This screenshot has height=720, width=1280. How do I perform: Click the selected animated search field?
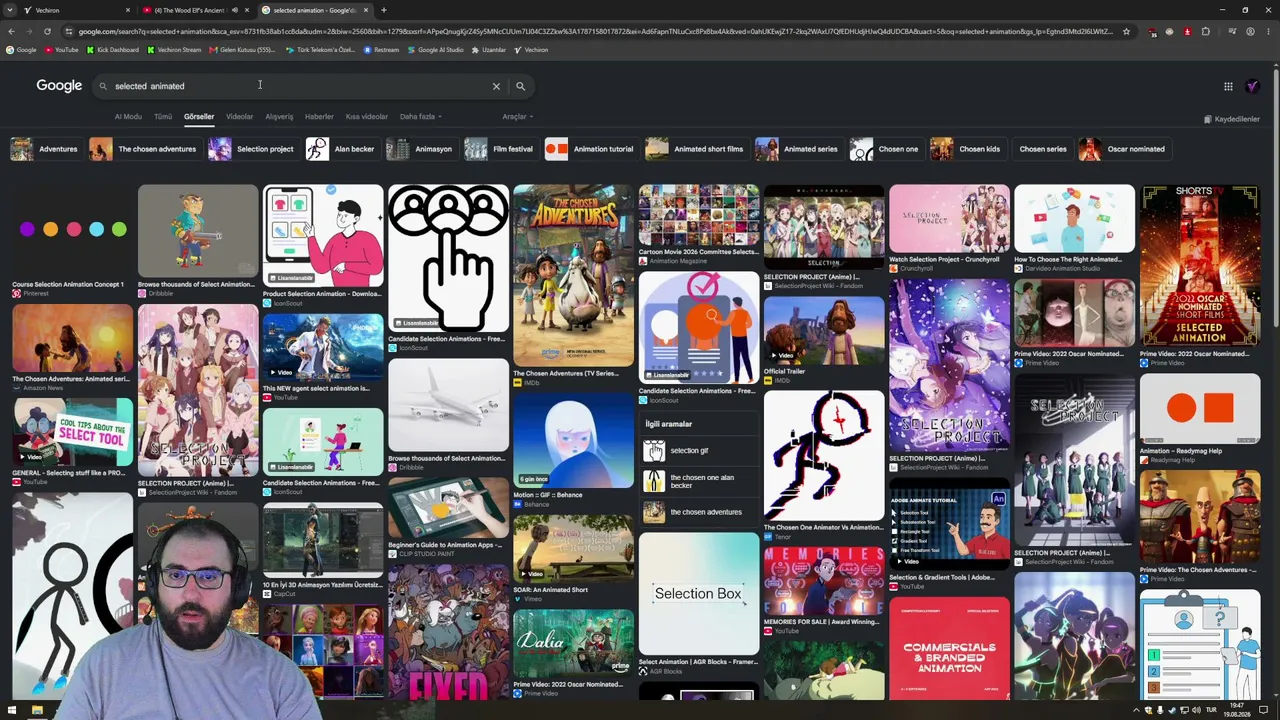tap(300, 86)
